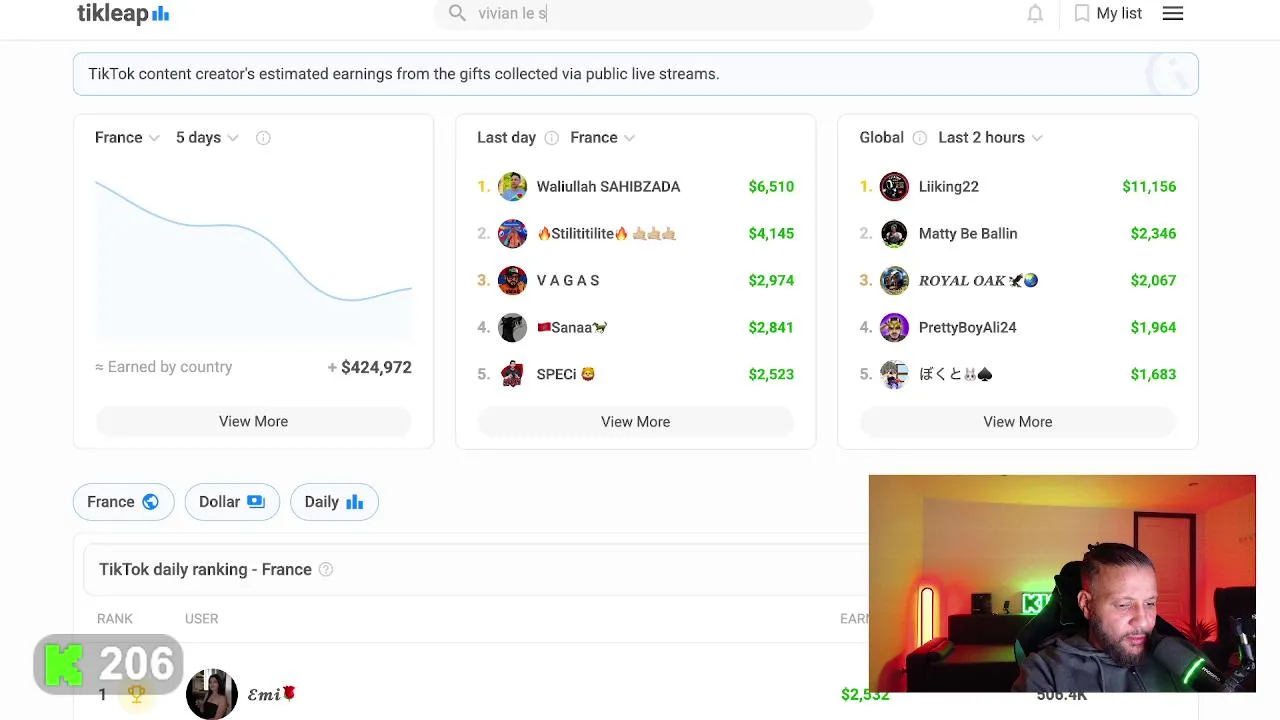Click info icon next to Last day

(x=551, y=138)
